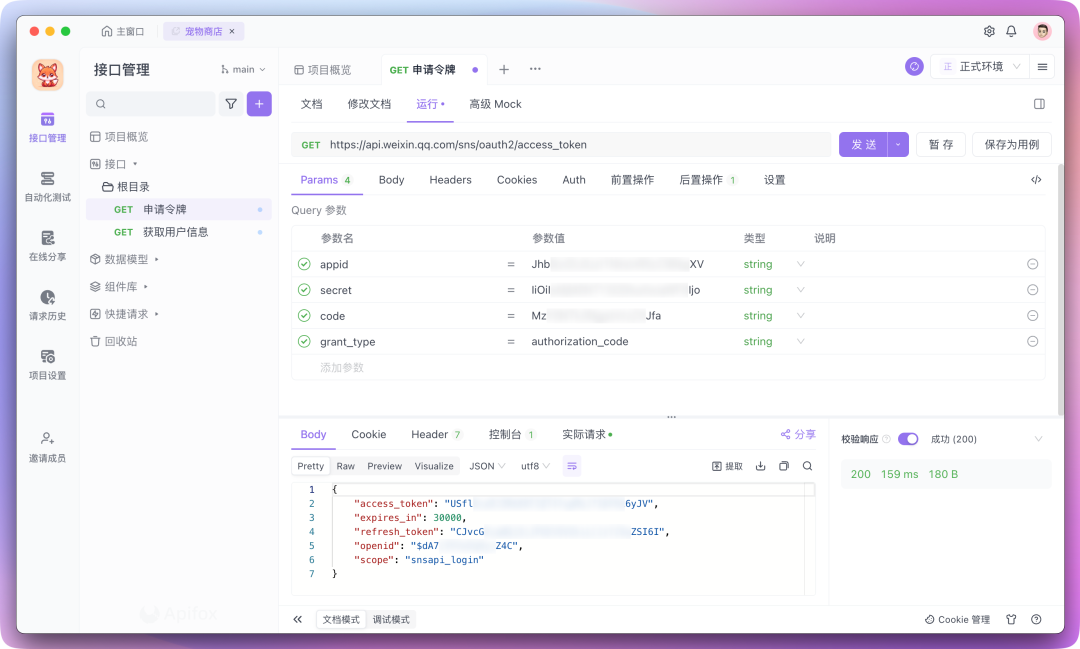Toggle the right side panel layout icon
This screenshot has width=1080, height=649.
[x=1039, y=104]
